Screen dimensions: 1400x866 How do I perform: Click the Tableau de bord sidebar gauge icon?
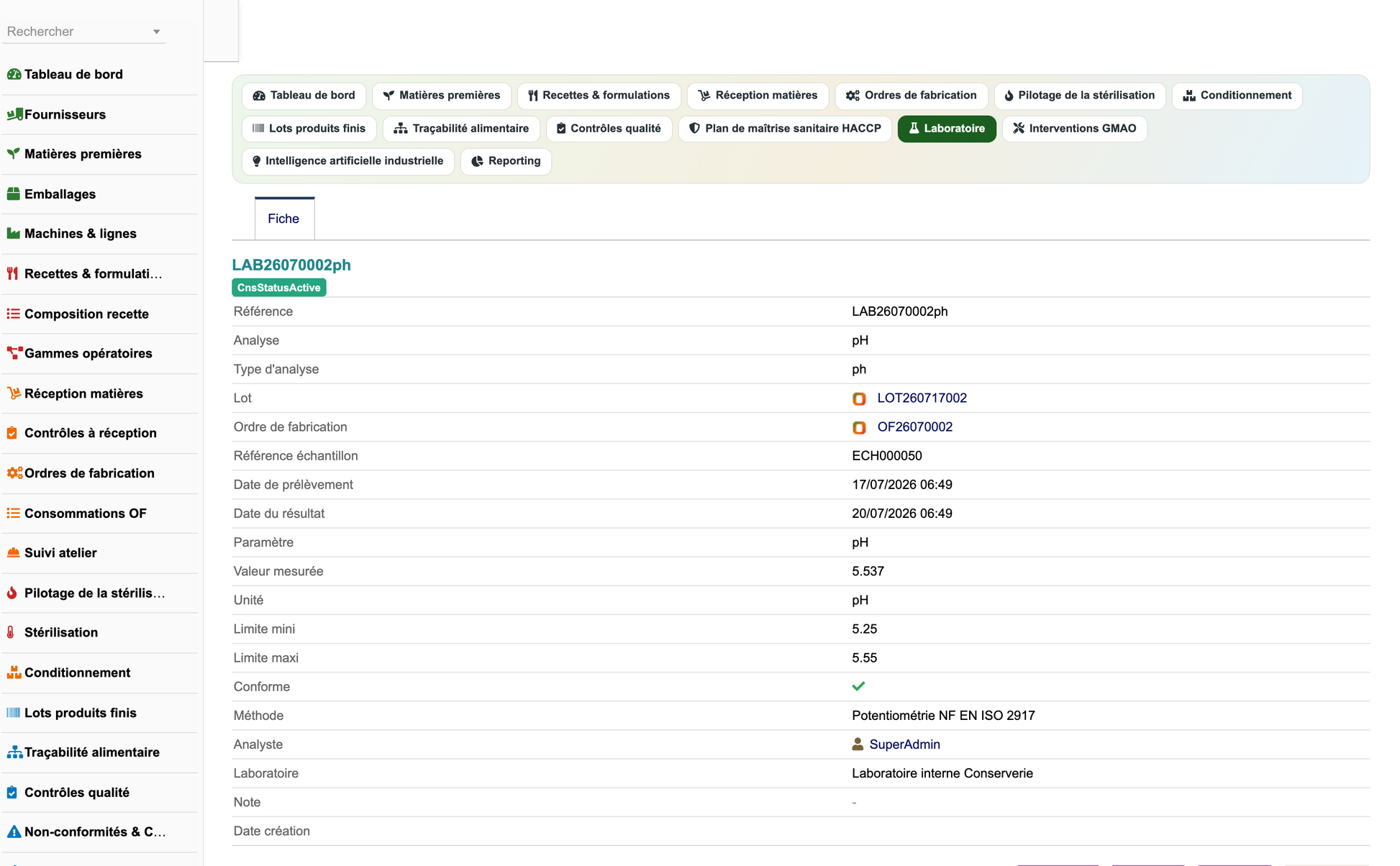pyautogui.click(x=14, y=74)
